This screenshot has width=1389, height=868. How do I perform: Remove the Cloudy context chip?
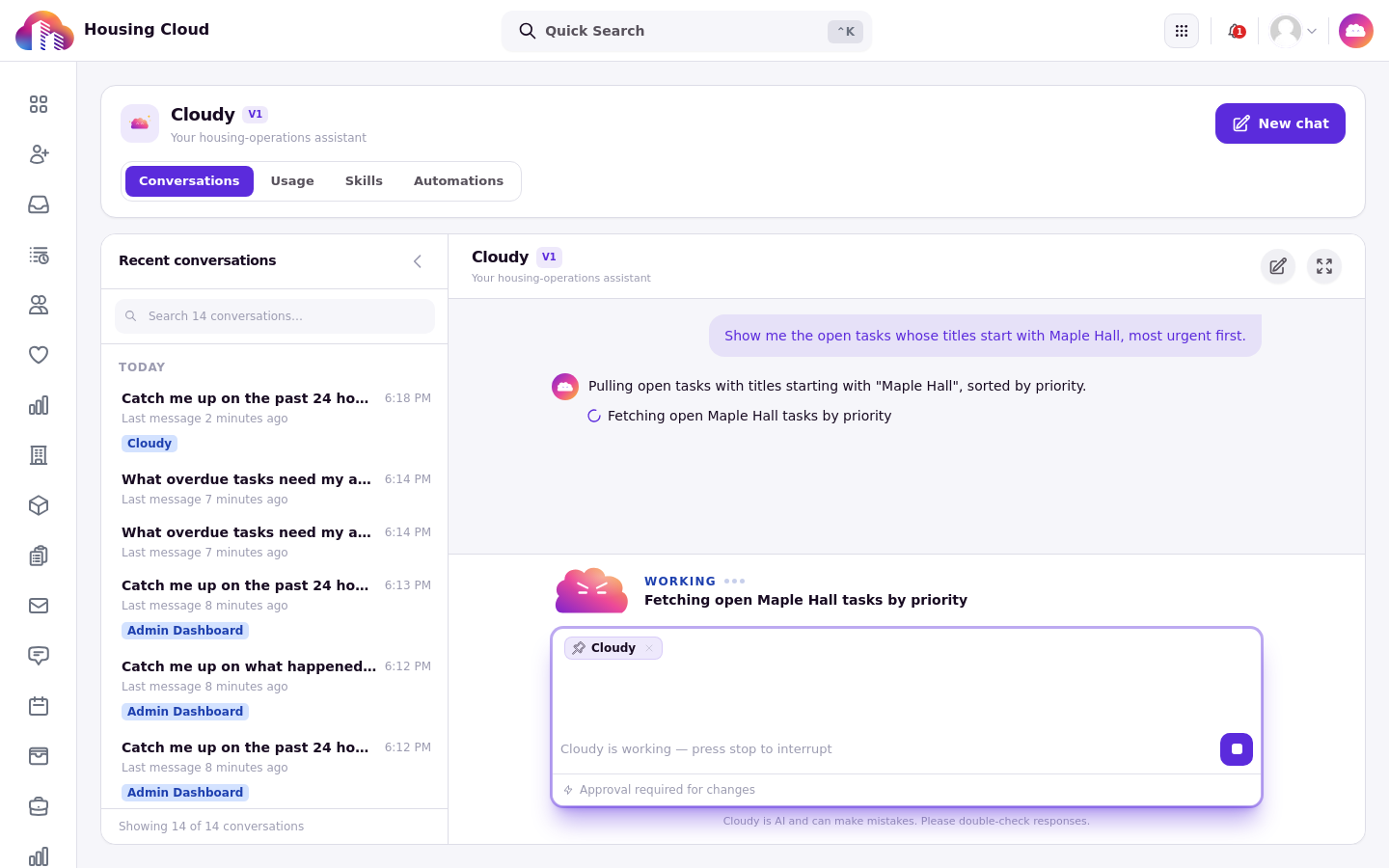pos(650,648)
